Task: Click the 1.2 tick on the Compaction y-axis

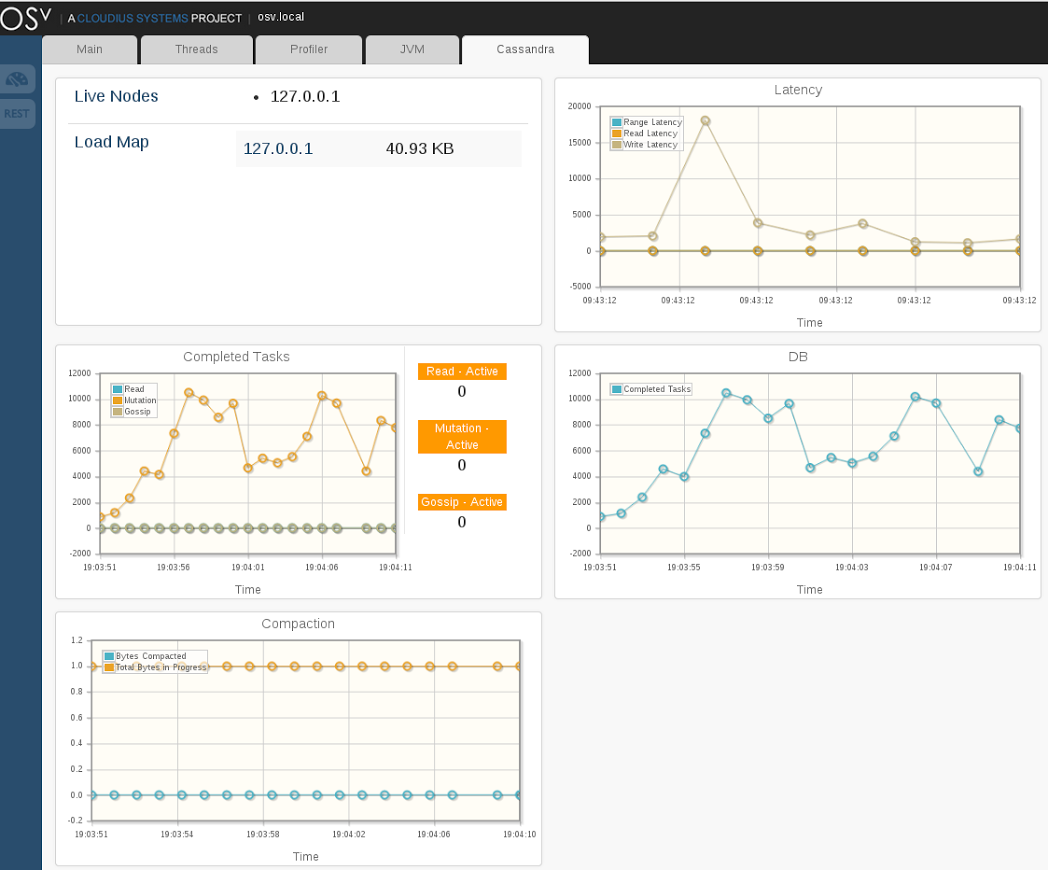Action: click(77, 640)
